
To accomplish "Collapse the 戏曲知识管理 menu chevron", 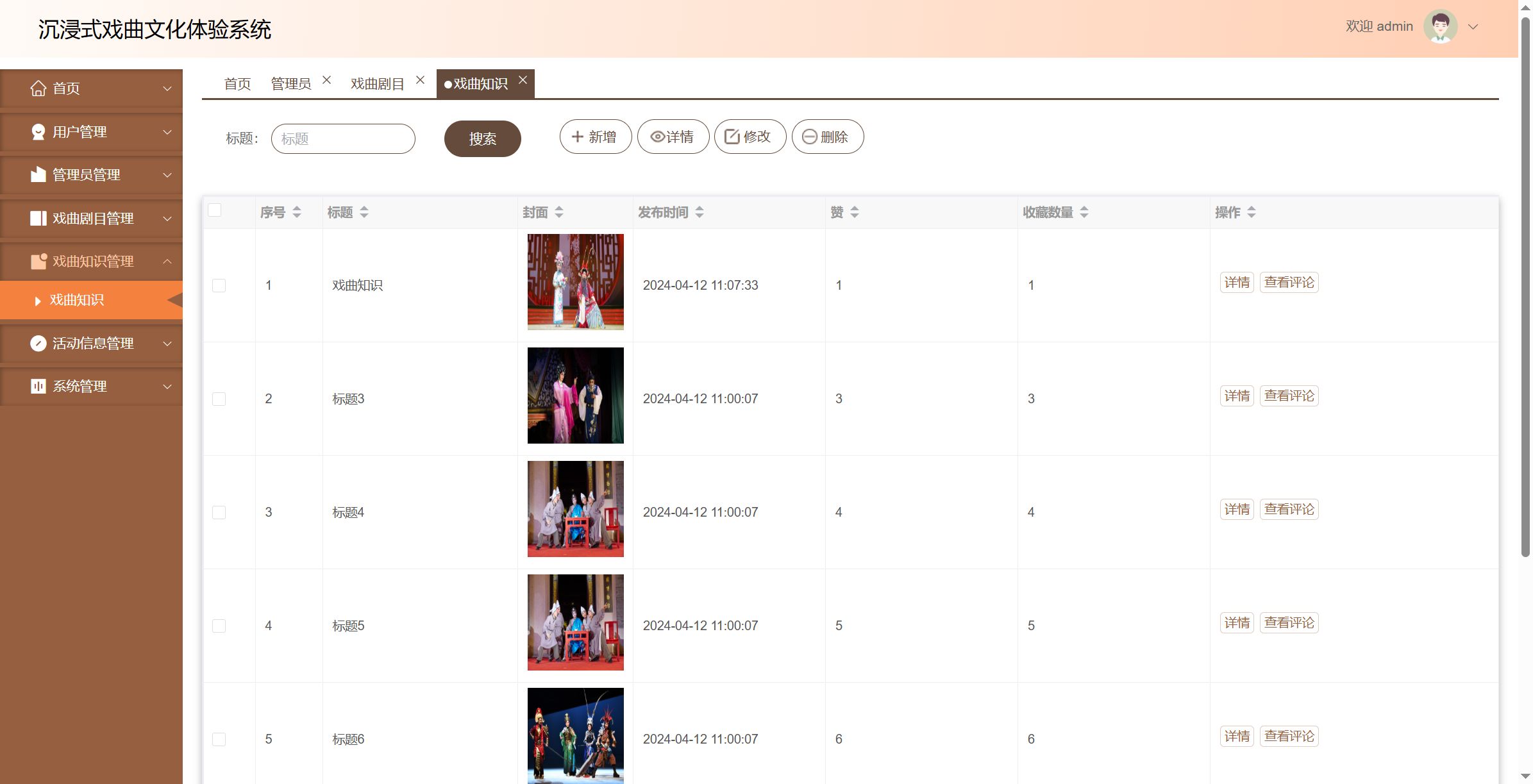I will (x=167, y=262).
